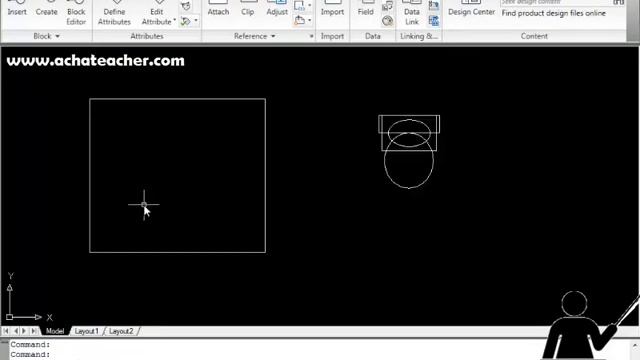Open the Data Link tool
Viewport: 640px width, 360px height.
(412, 13)
